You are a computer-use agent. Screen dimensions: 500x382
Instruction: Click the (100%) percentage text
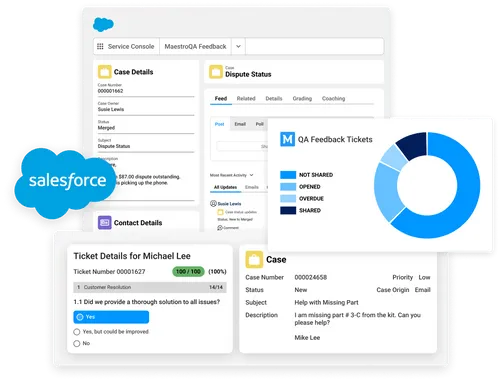pos(217,272)
